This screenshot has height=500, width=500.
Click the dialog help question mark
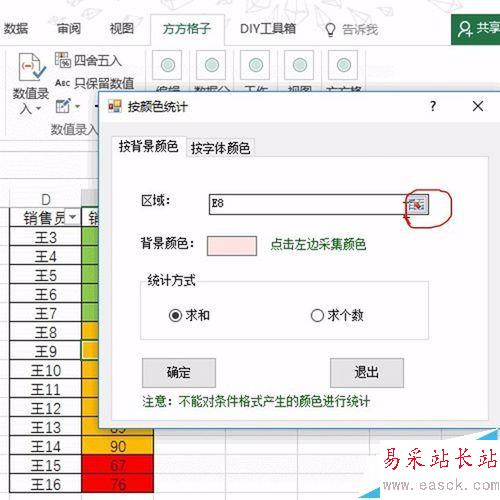point(433,106)
